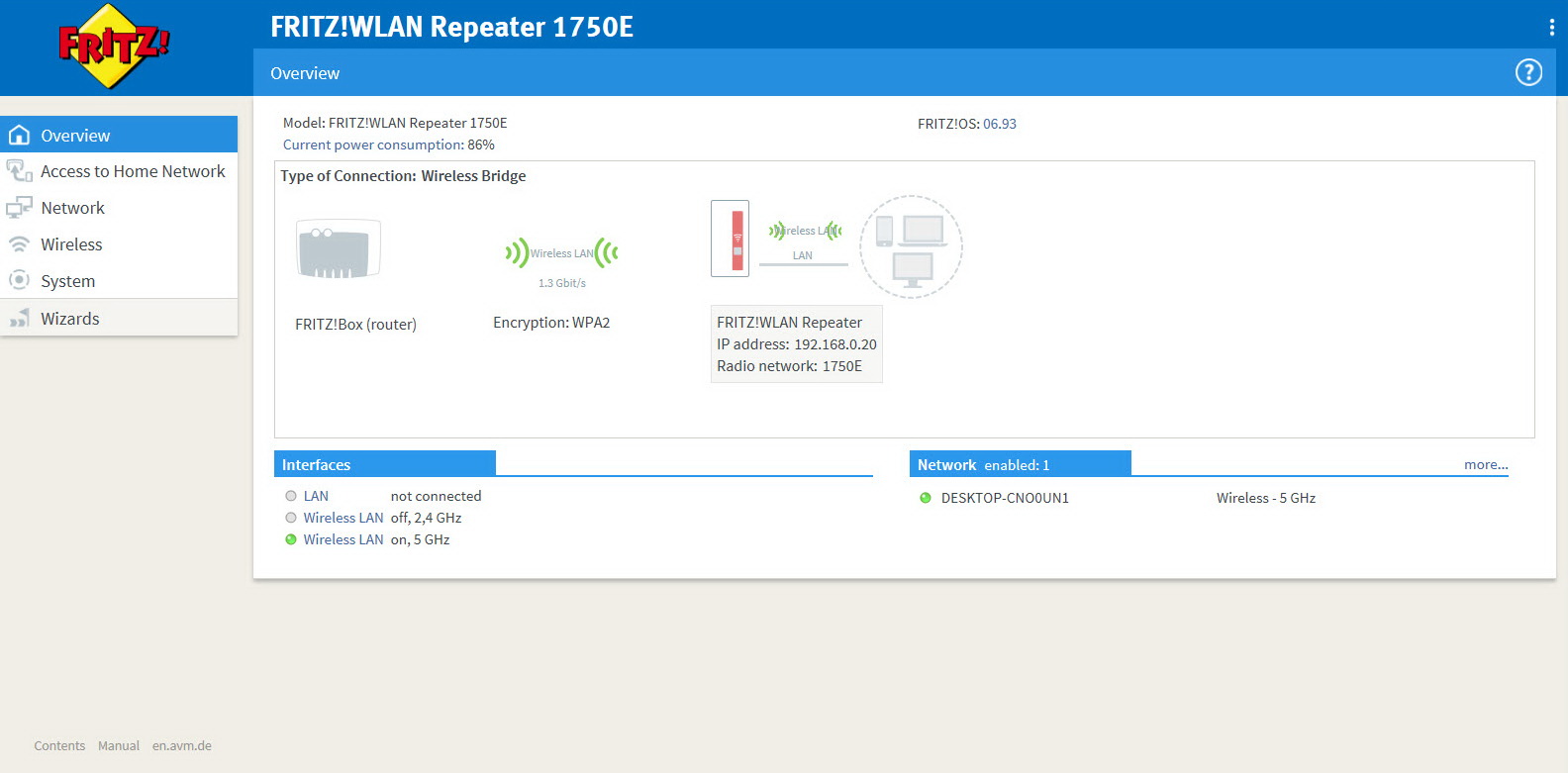1568x773 pixels.
Task: Open the Network menu item
Action: (119, 208)
